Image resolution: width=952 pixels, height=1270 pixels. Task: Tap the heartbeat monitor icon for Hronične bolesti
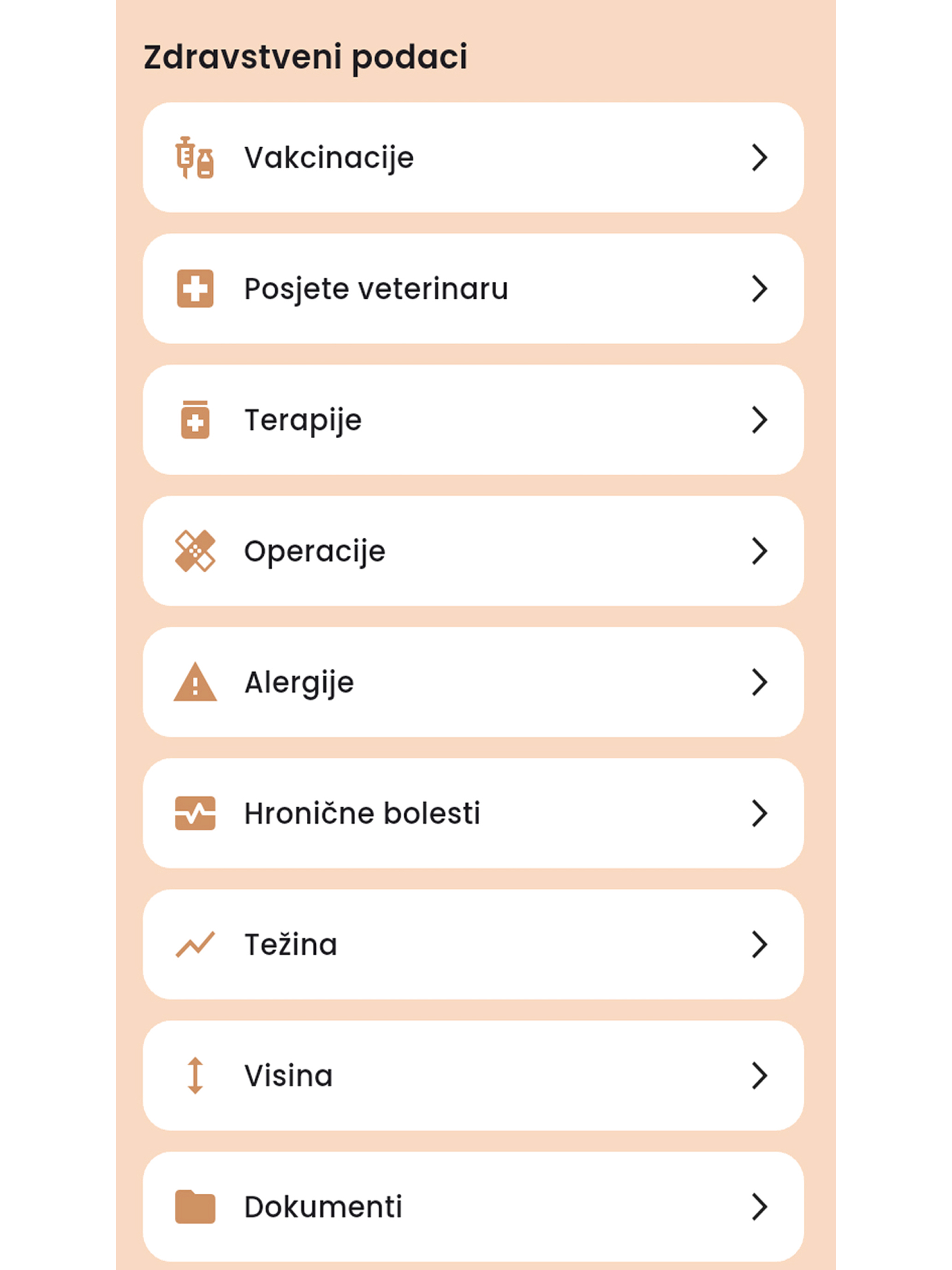[x=195, y=813]
